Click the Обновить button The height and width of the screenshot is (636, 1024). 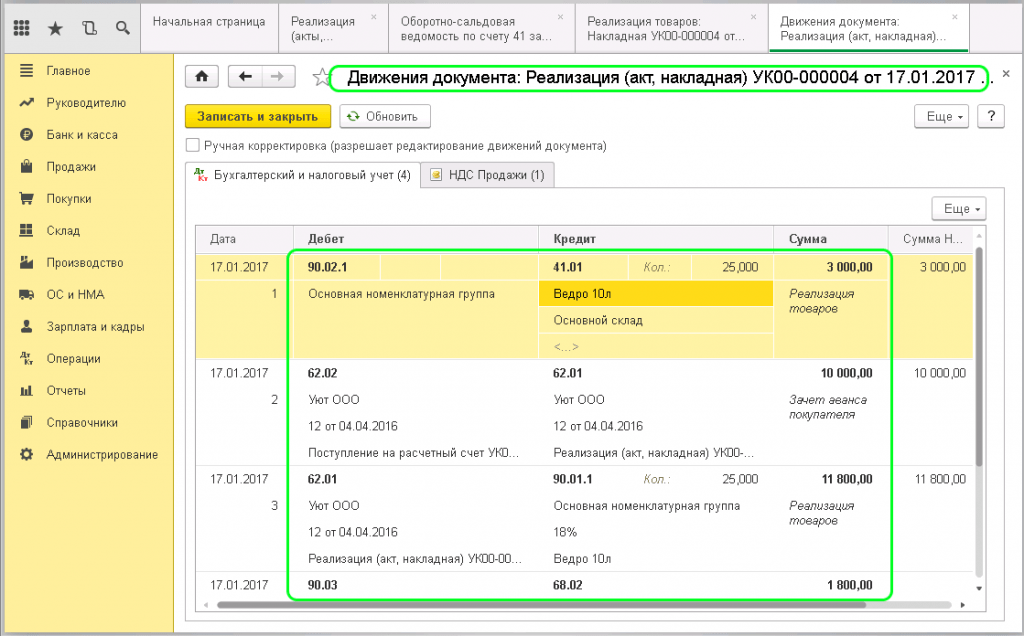[x=385, y=117]
